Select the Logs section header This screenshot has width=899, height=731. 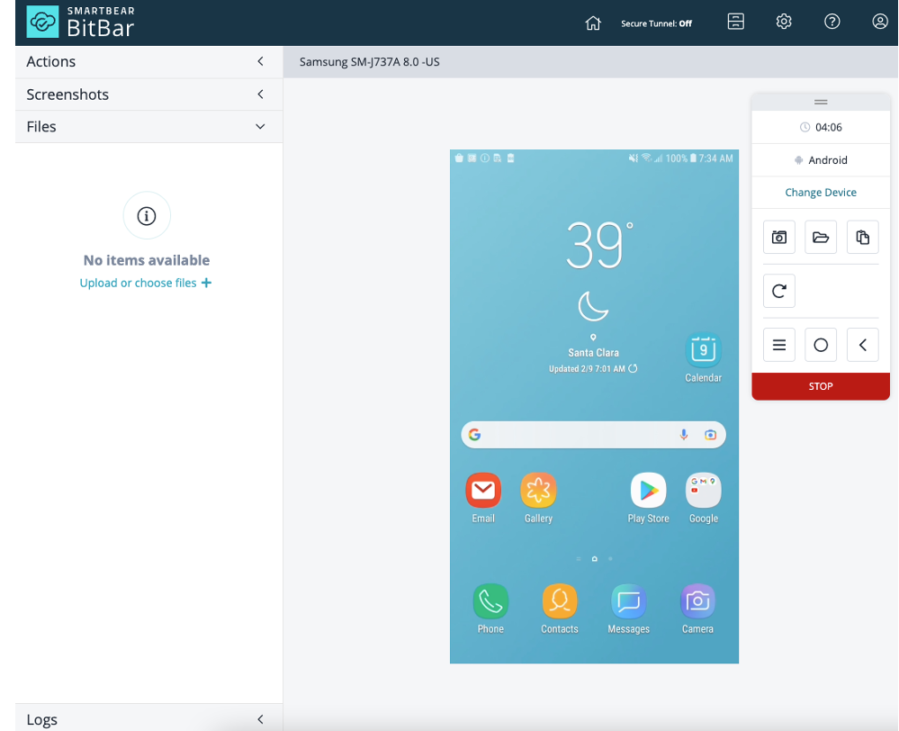point(149,718)
